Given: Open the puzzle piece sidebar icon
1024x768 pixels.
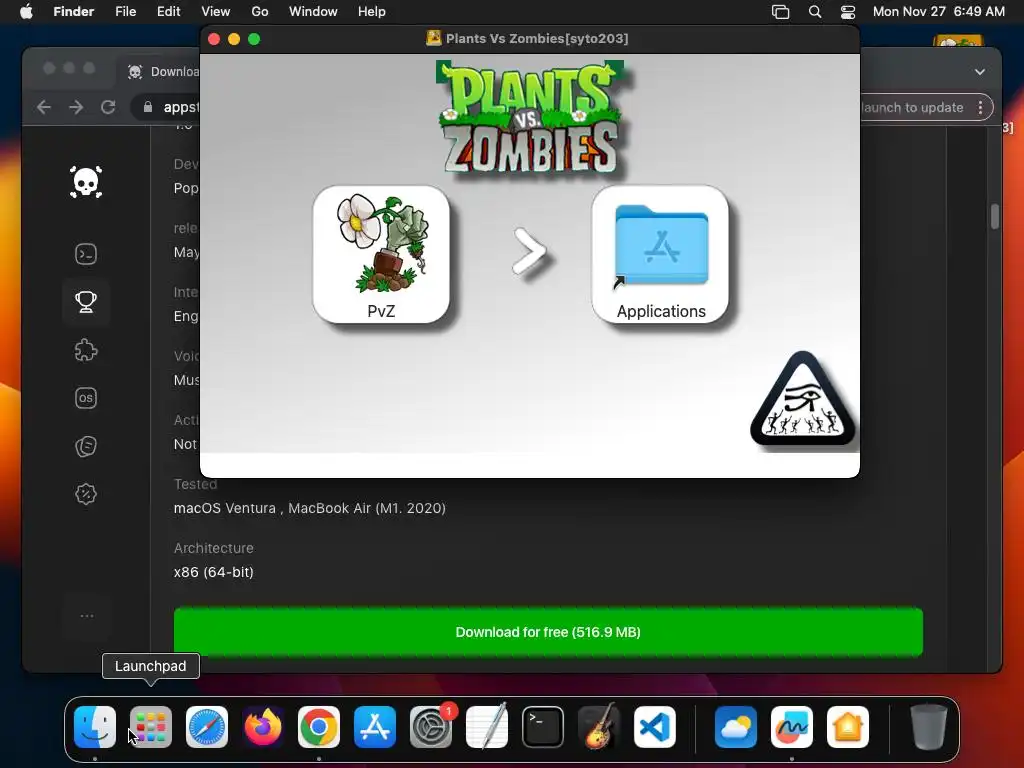Looking at the screenshot, I should pyautogui.click(x=86, y=350).
